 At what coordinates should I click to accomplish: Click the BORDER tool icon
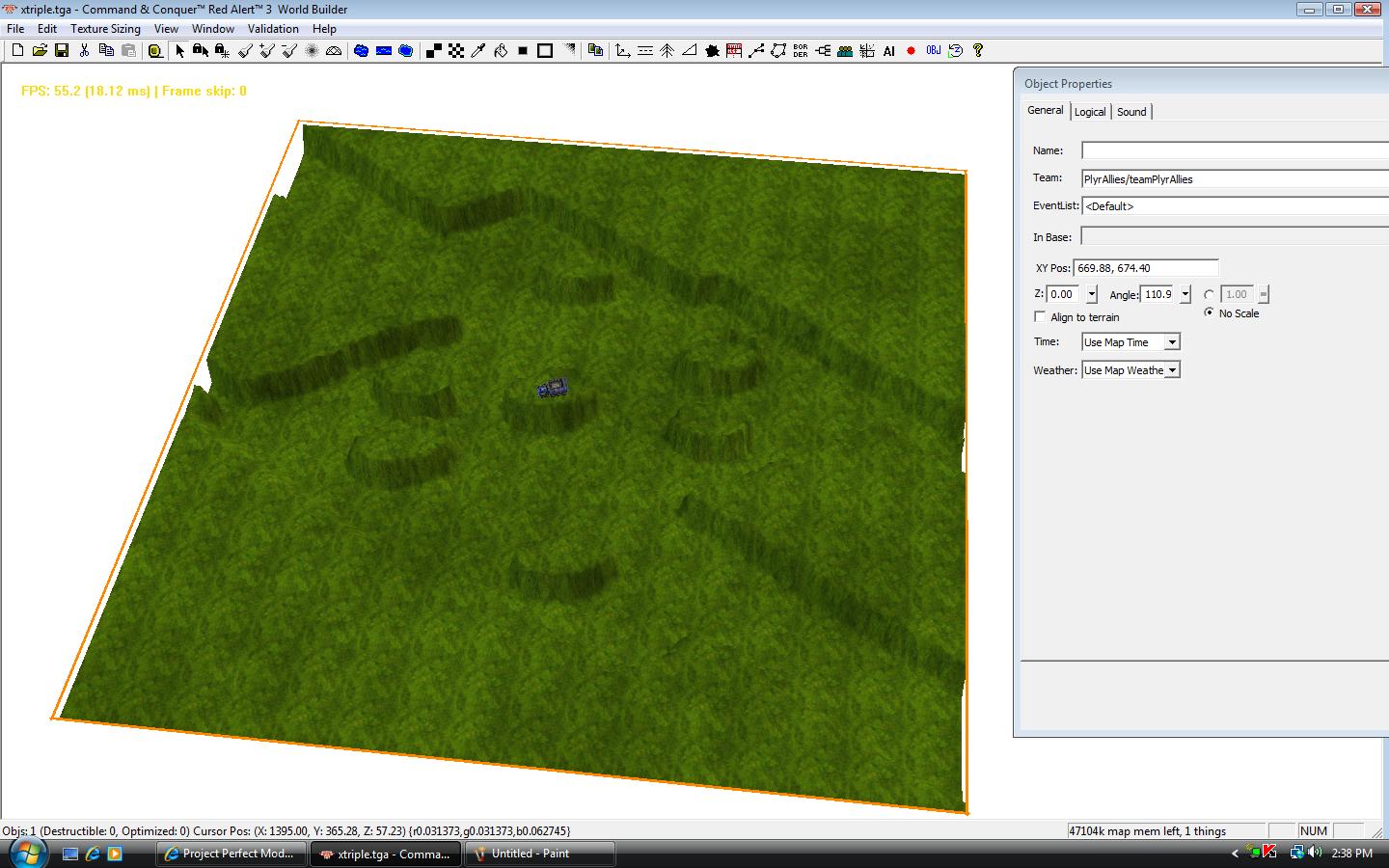pyautogui.click(x=801, y=50)
